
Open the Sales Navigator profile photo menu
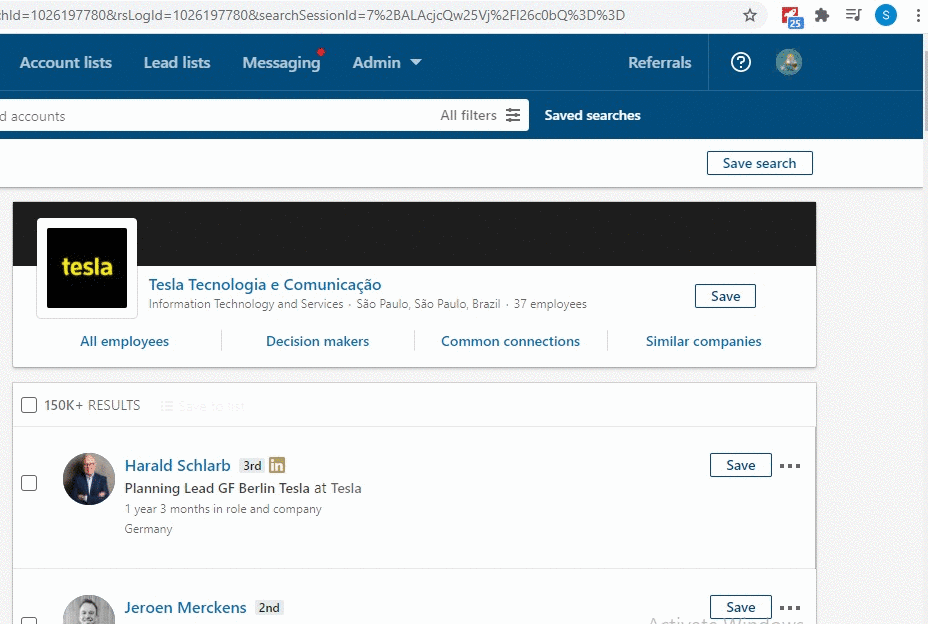[x=789, y=62]
